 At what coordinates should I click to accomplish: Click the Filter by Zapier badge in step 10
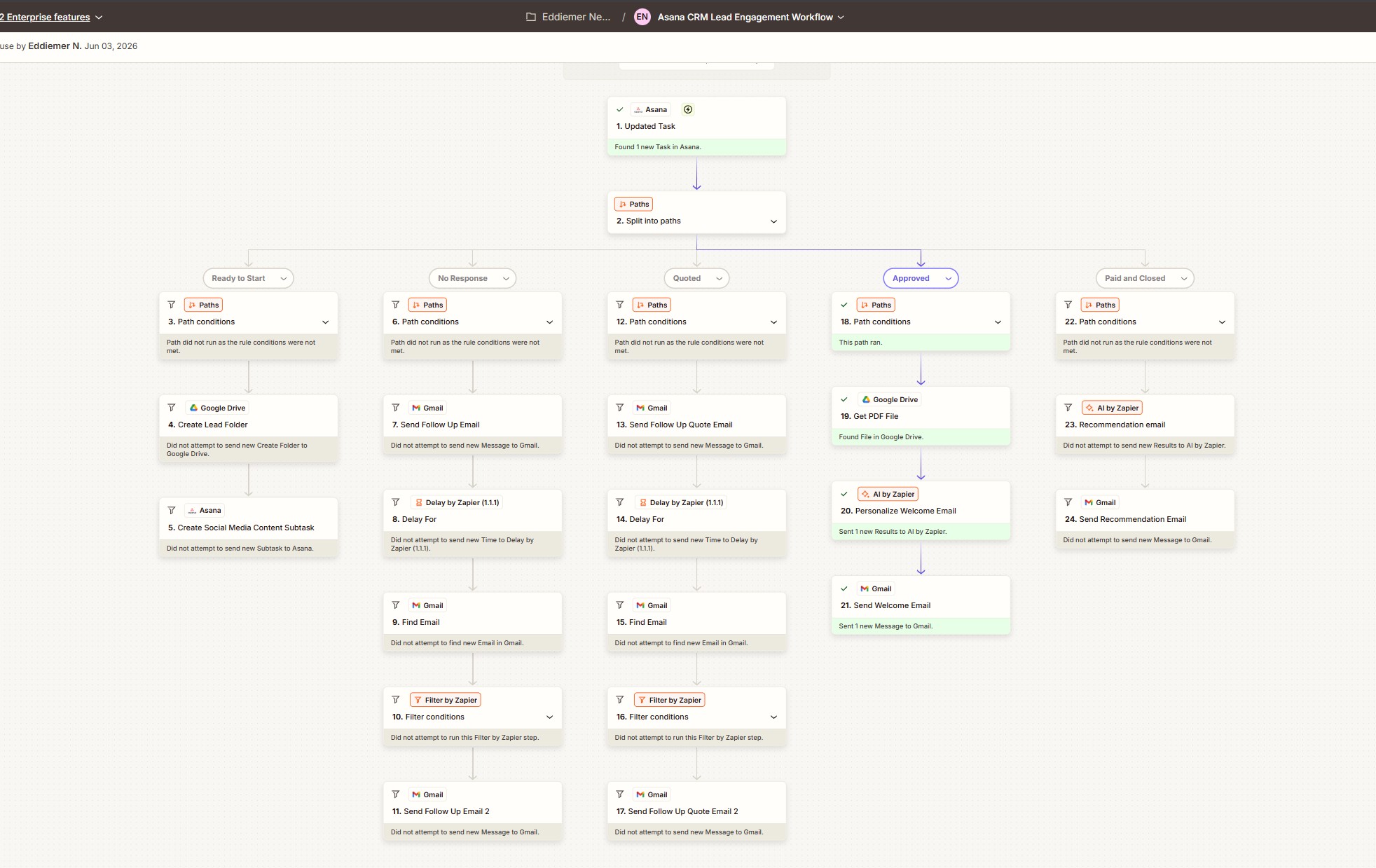click(445, 700)
